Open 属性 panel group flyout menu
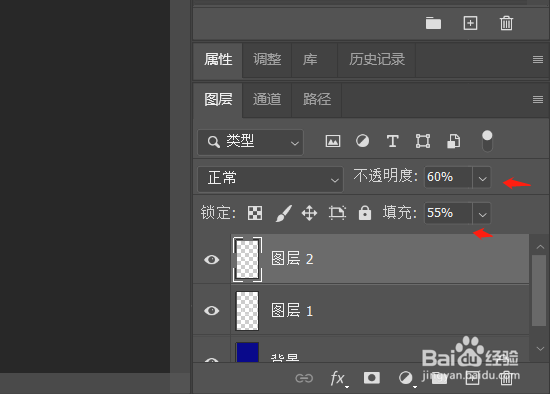 [x=538, y=60]
